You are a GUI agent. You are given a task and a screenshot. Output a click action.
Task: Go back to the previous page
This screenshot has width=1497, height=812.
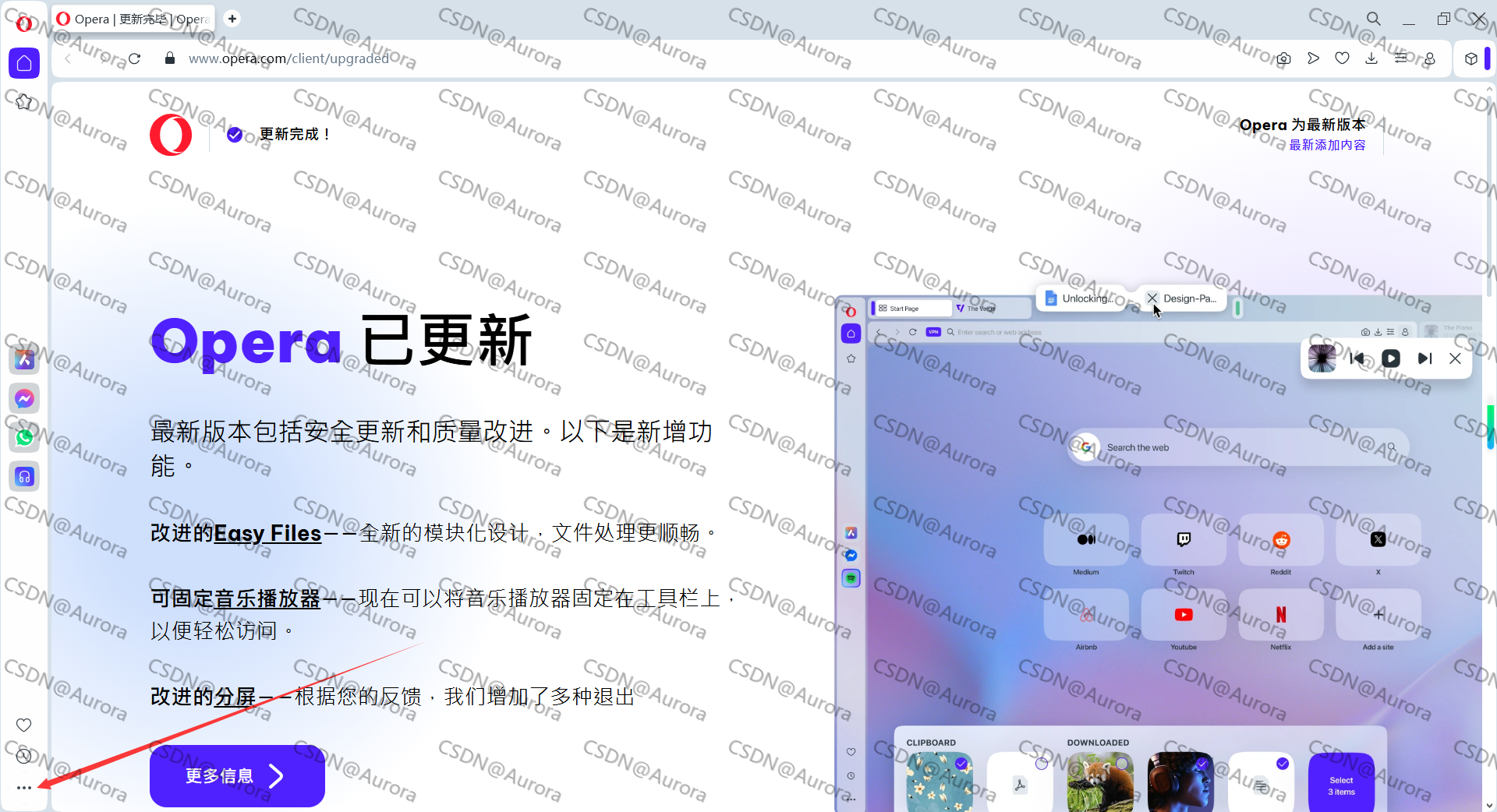(69, 58)
